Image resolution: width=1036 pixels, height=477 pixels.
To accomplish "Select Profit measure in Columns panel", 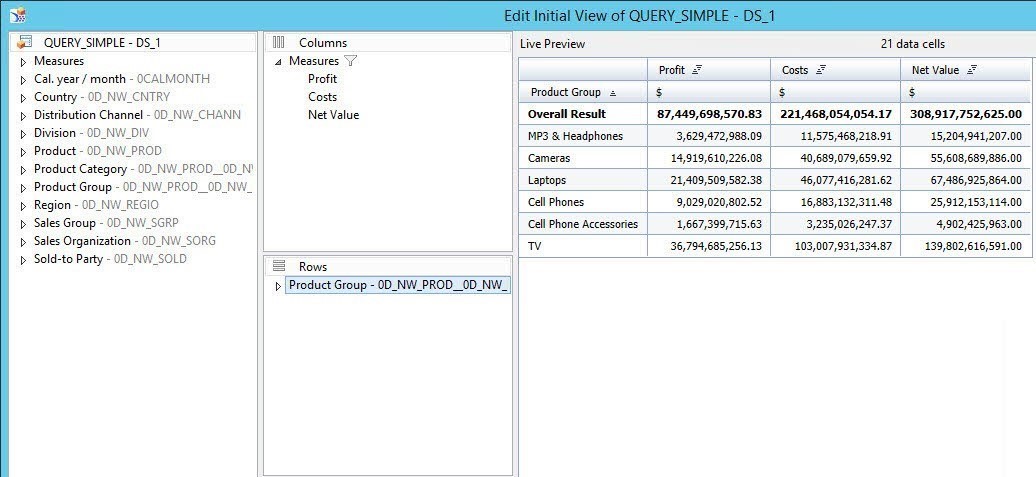I will click(322, 79).
